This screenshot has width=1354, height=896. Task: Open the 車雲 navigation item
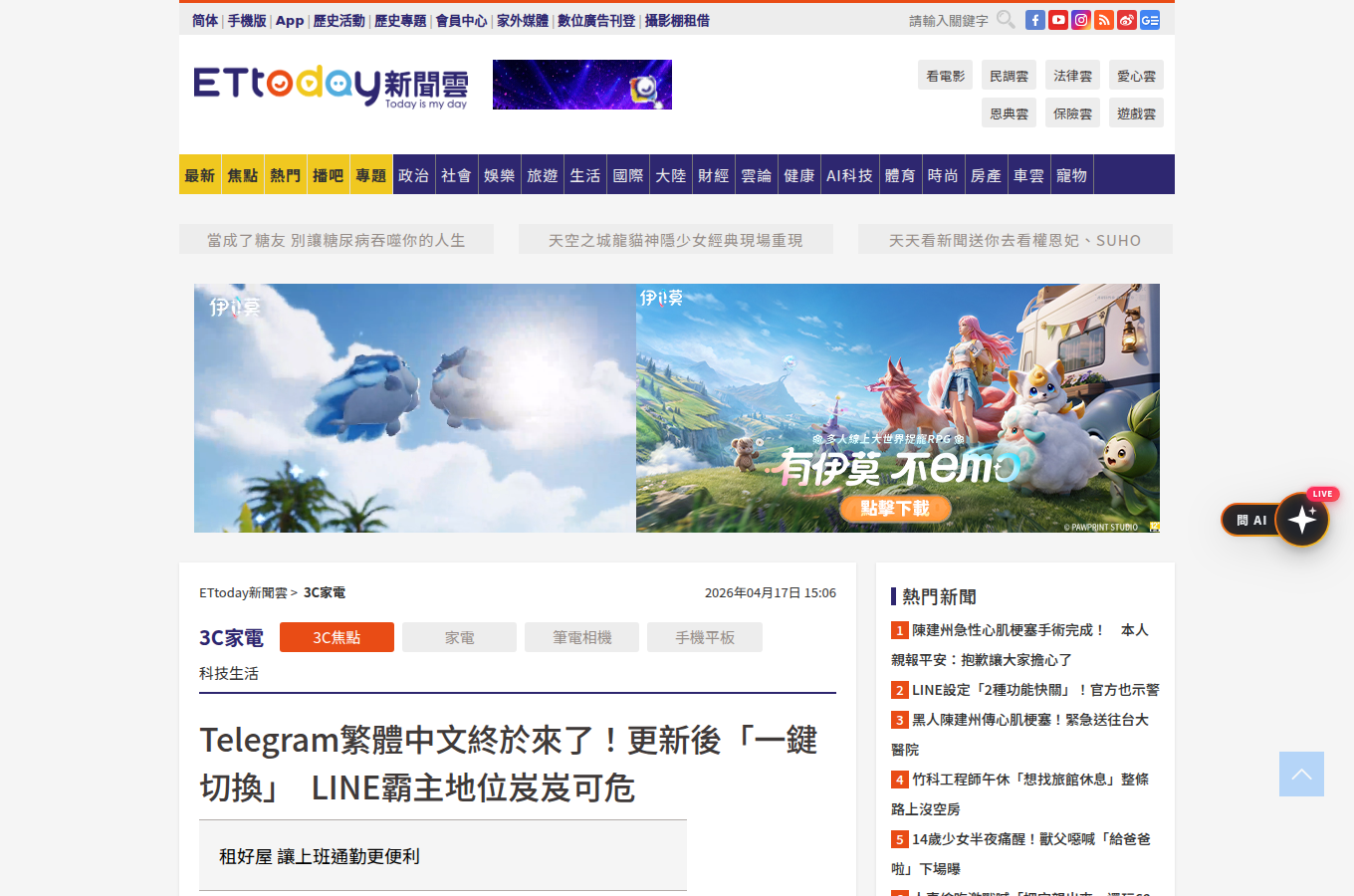click(1028, 175)
